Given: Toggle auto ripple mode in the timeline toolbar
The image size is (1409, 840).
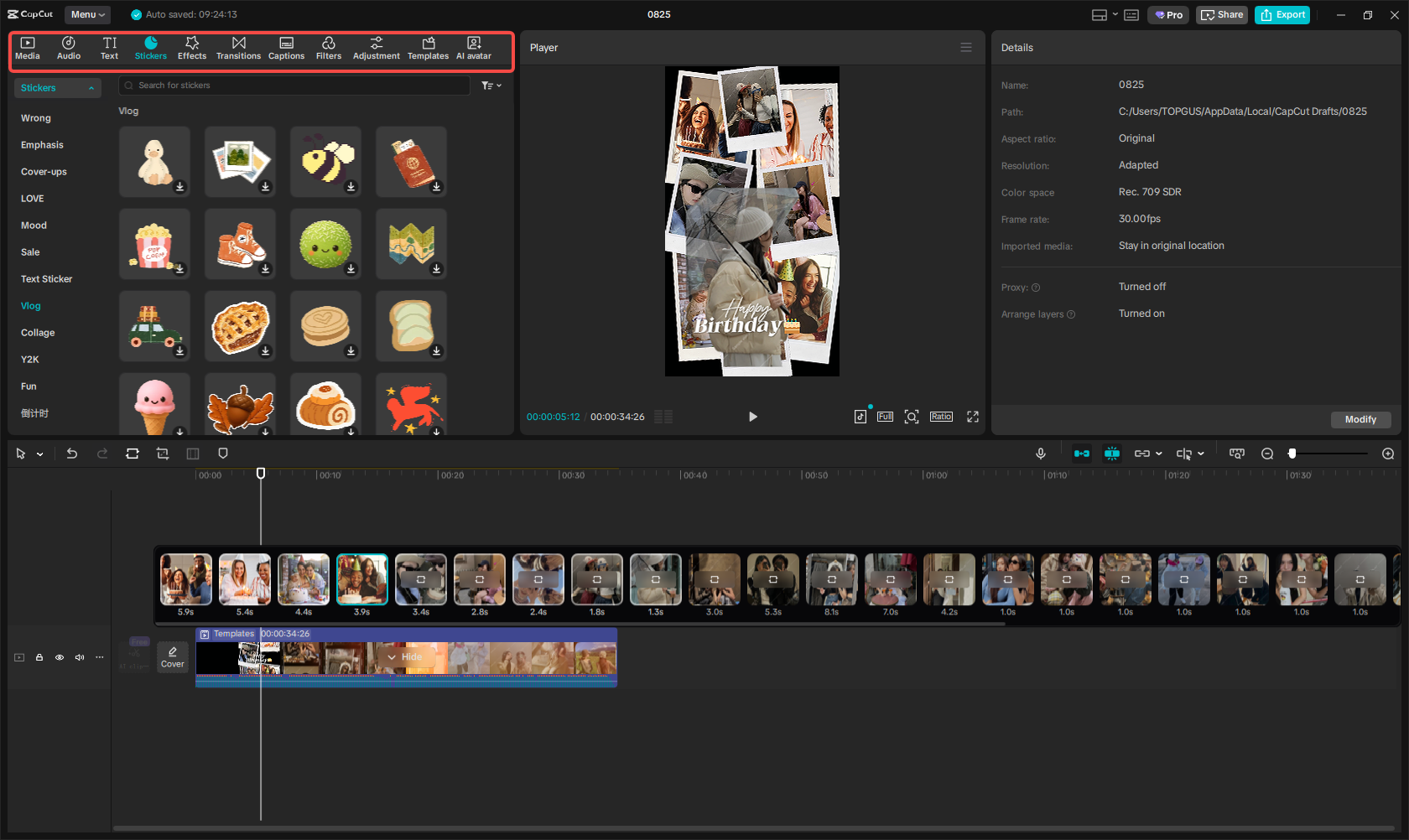Looking at the screenshot, I should (1082, 453).
